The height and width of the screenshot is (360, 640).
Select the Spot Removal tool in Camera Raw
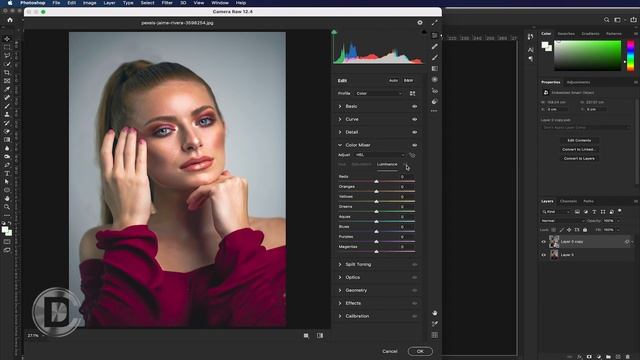click(435, 47)
